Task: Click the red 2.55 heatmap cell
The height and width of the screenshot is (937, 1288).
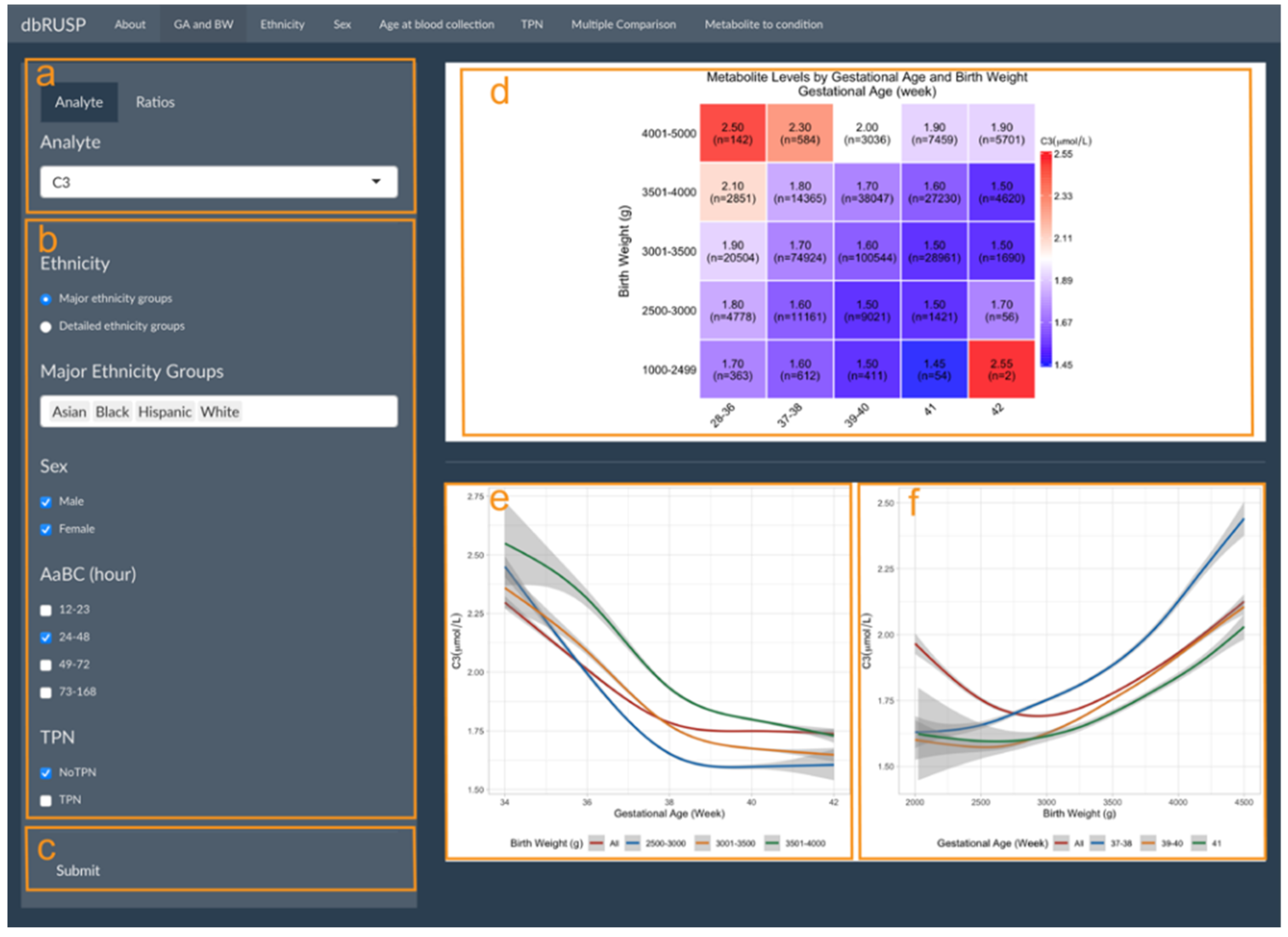Action: (x=1001, y=370)
